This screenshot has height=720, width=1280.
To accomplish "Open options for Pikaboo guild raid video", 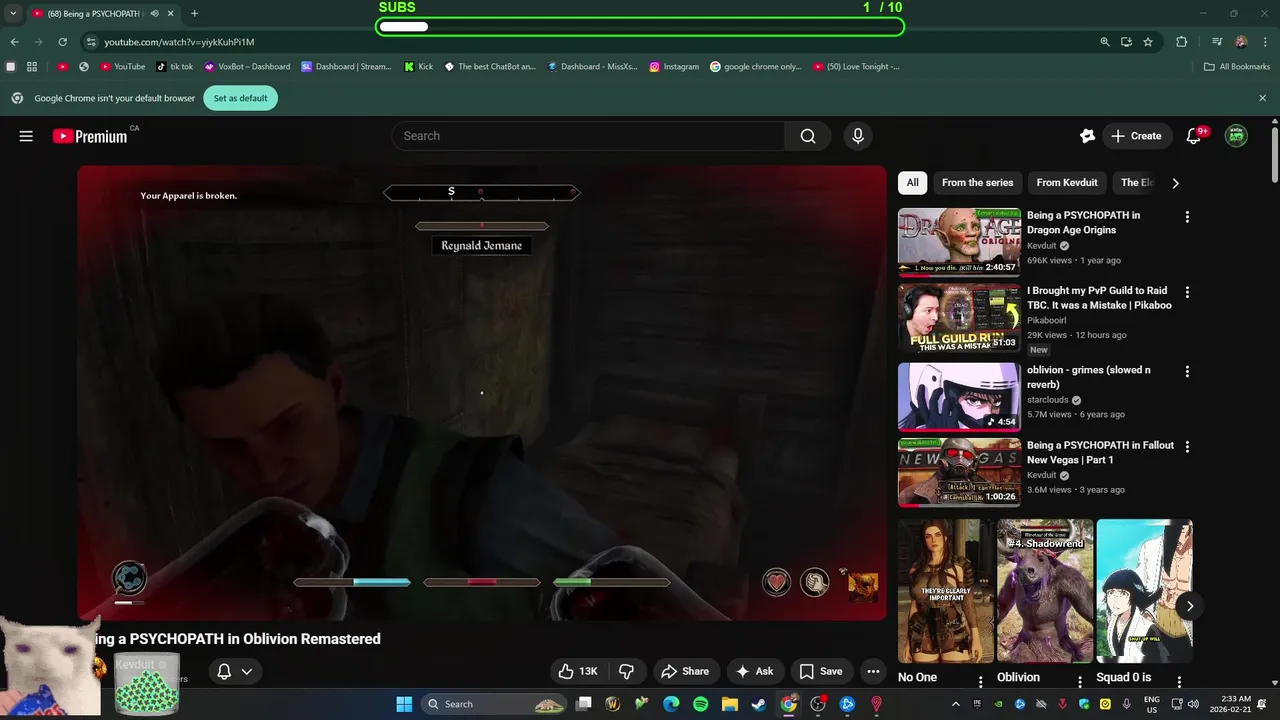I will (x=1187, y=292).
